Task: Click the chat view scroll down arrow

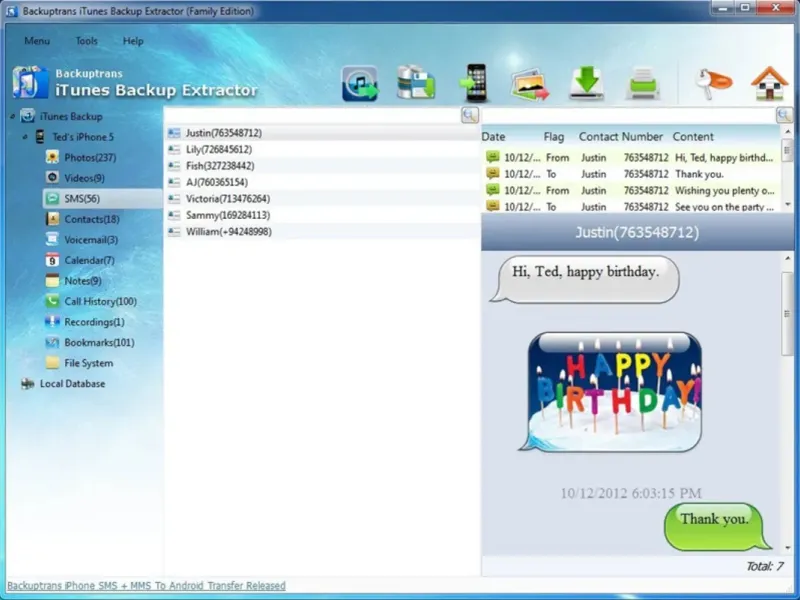Action: (788, 548)
